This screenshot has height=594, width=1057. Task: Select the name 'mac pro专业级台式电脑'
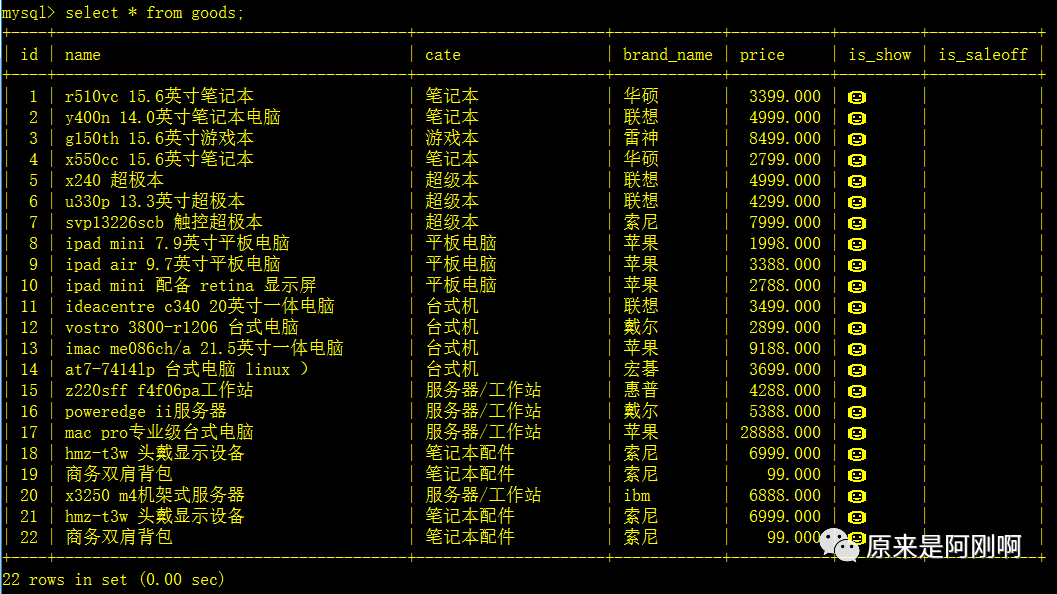[x=159, y=432]
